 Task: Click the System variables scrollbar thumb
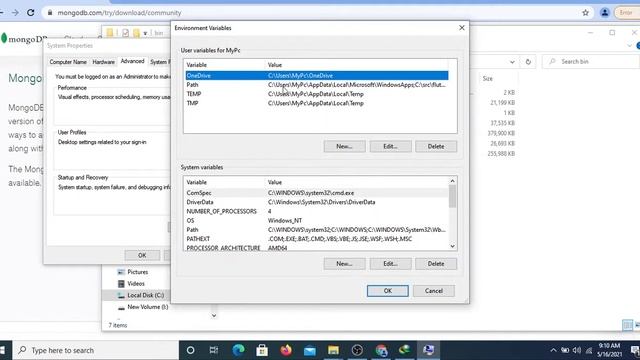[x=452, y=196]
